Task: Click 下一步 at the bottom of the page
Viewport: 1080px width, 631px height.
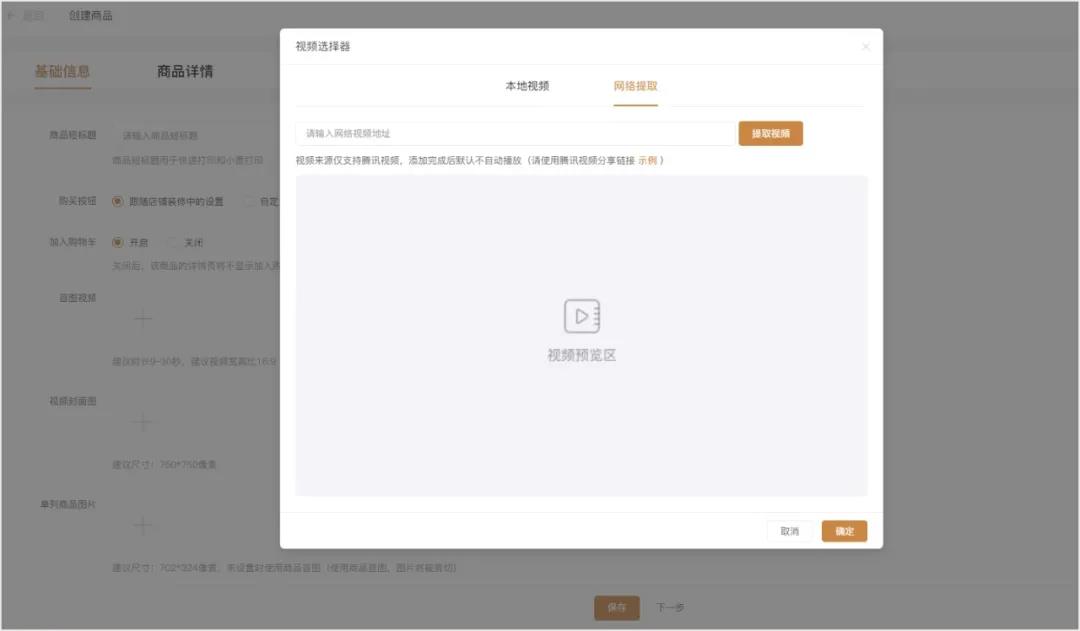Action: pyautogui.click(x=669, y=608)
